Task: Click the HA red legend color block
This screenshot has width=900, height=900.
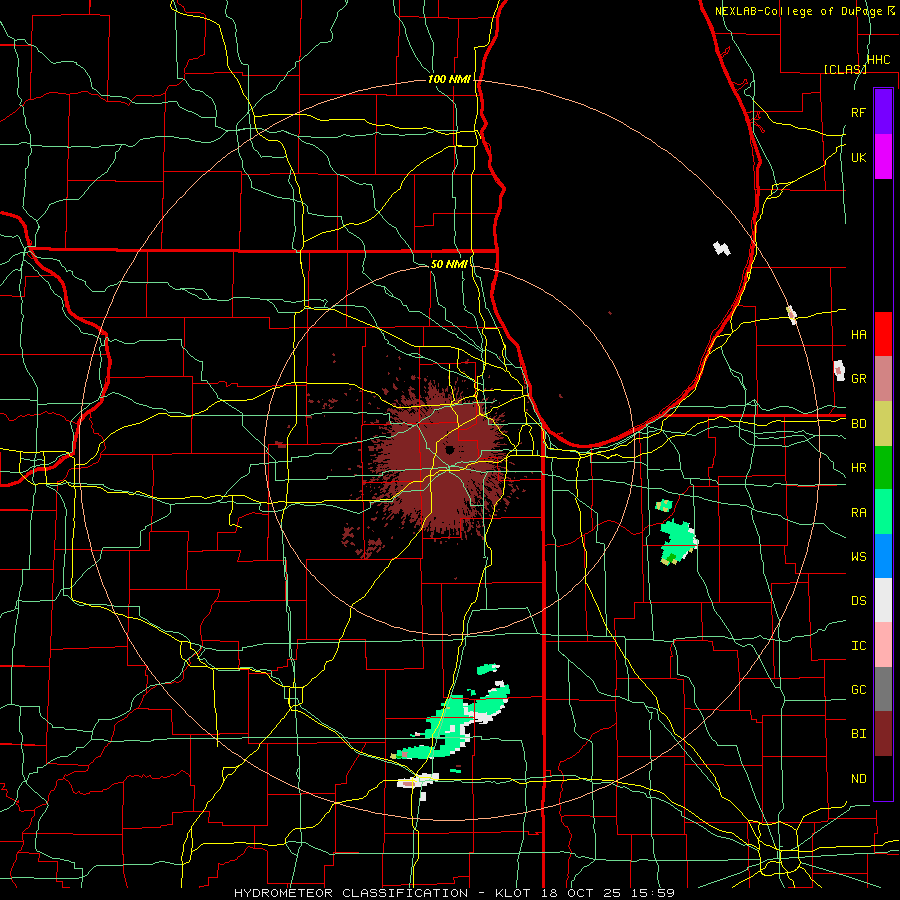Action: tap(883, 333)
